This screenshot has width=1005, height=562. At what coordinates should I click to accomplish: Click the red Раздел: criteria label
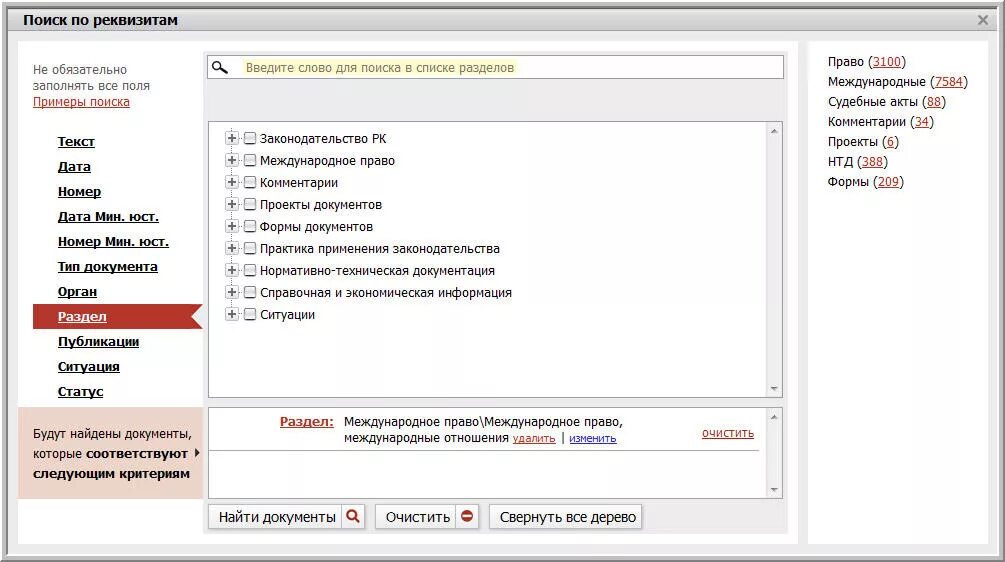click(306, 422)
